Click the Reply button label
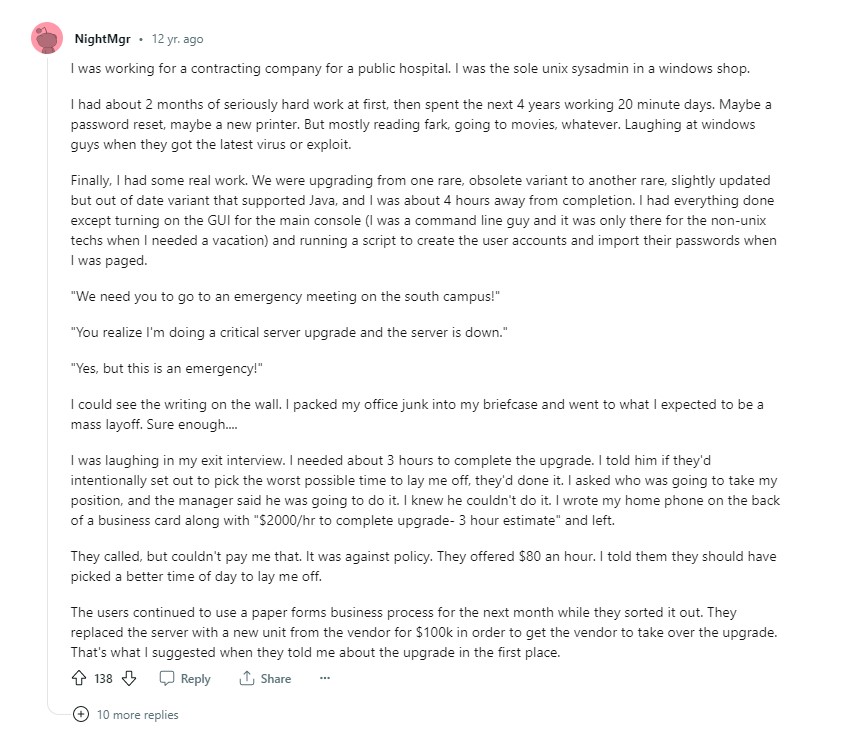The height and width of the screenshot is (730, 842). point(195,679)
